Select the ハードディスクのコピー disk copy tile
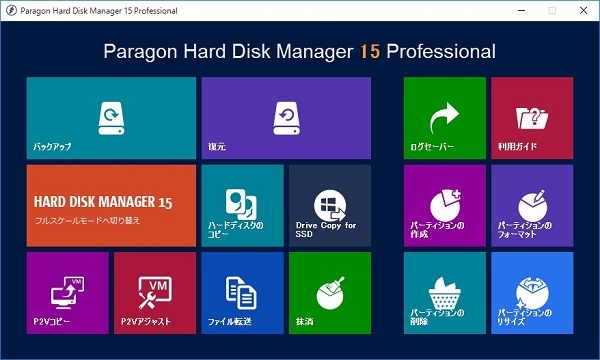 (x=243, y=205)
